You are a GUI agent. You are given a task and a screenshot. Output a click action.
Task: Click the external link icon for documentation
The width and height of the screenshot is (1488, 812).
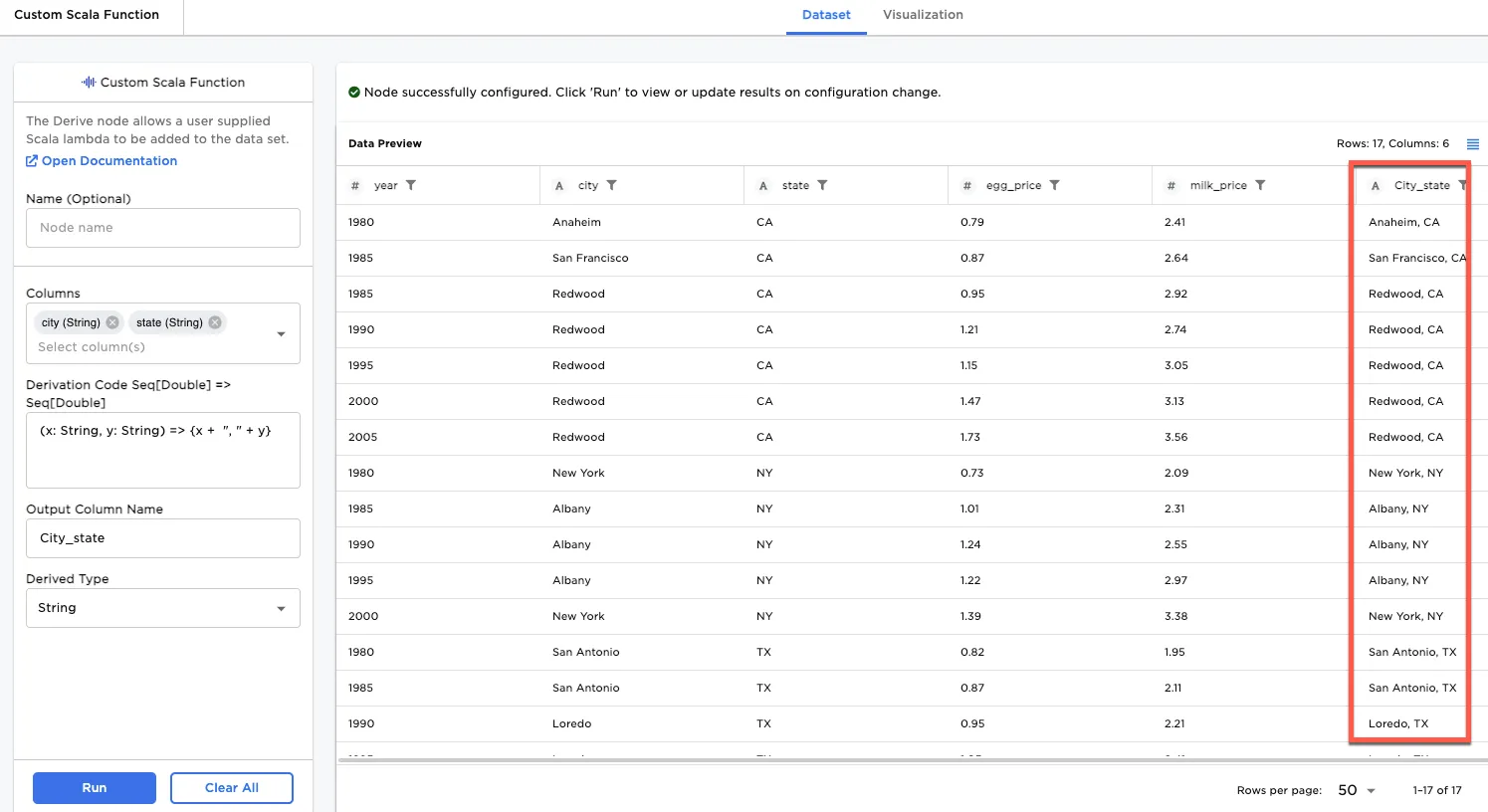click(32, 160)
